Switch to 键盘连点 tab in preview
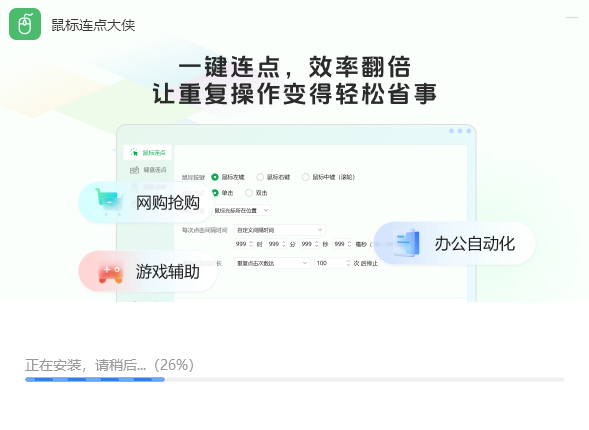Viewport: 589px width, 430px height. point(147,170)
